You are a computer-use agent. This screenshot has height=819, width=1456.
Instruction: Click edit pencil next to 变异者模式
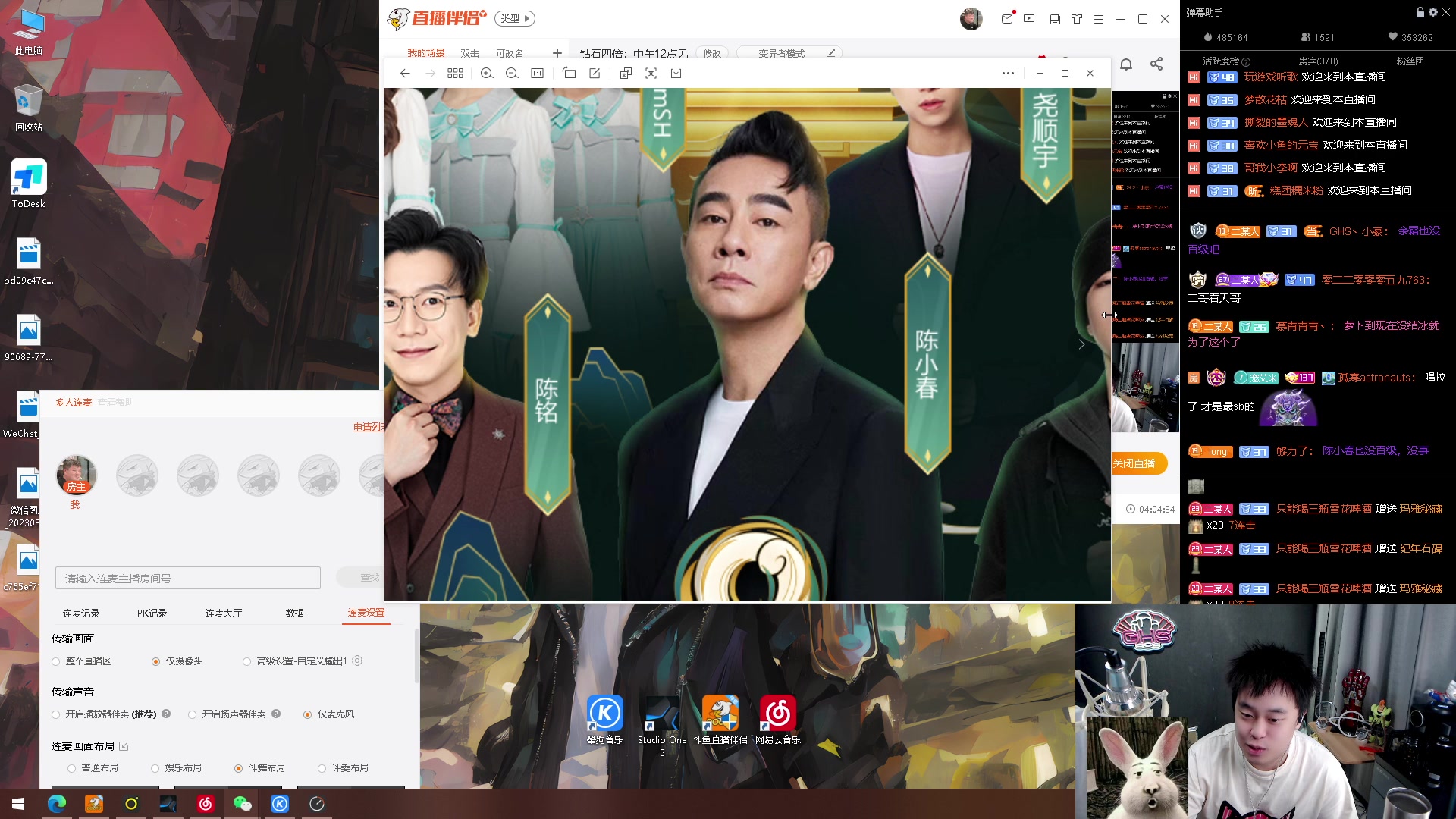tap(831, 53)
